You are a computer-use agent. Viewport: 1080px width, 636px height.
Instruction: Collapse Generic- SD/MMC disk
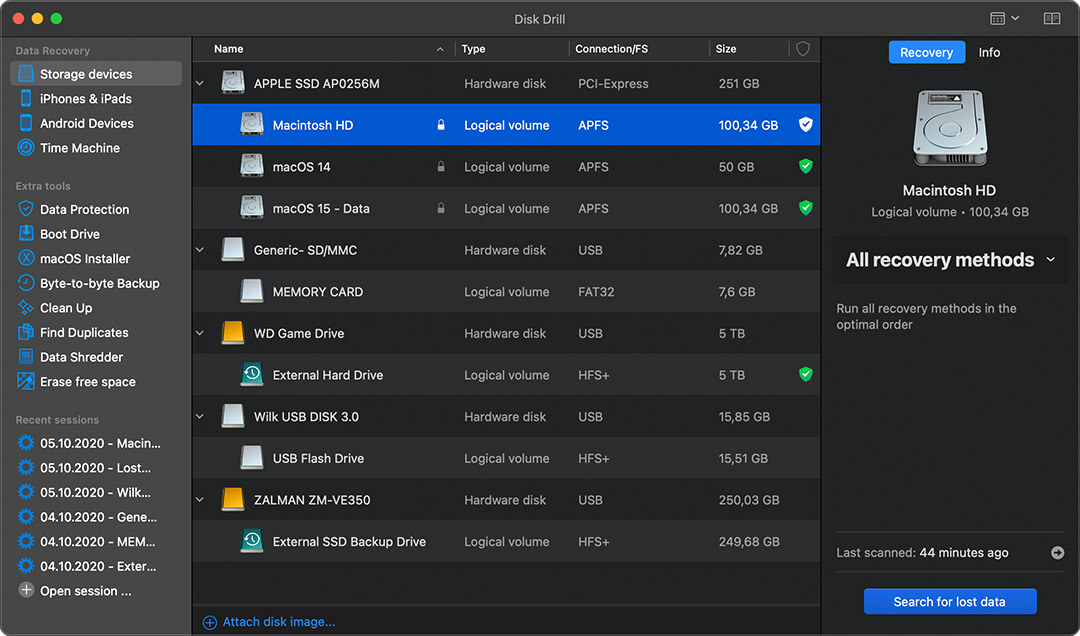pos(200,249)
